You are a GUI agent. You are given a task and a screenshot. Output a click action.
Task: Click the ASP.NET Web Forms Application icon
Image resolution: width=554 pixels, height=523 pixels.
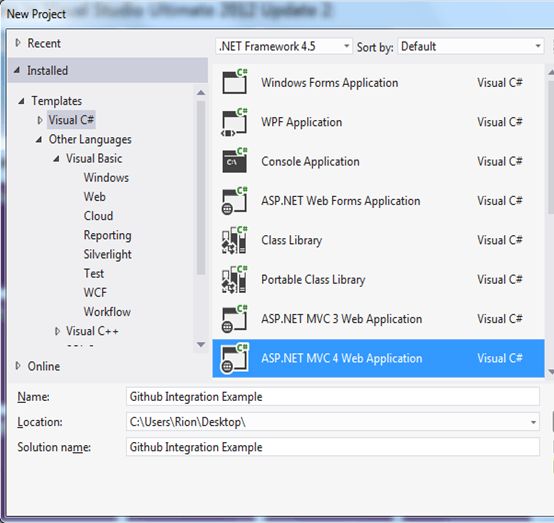click(x=235, y=201)
